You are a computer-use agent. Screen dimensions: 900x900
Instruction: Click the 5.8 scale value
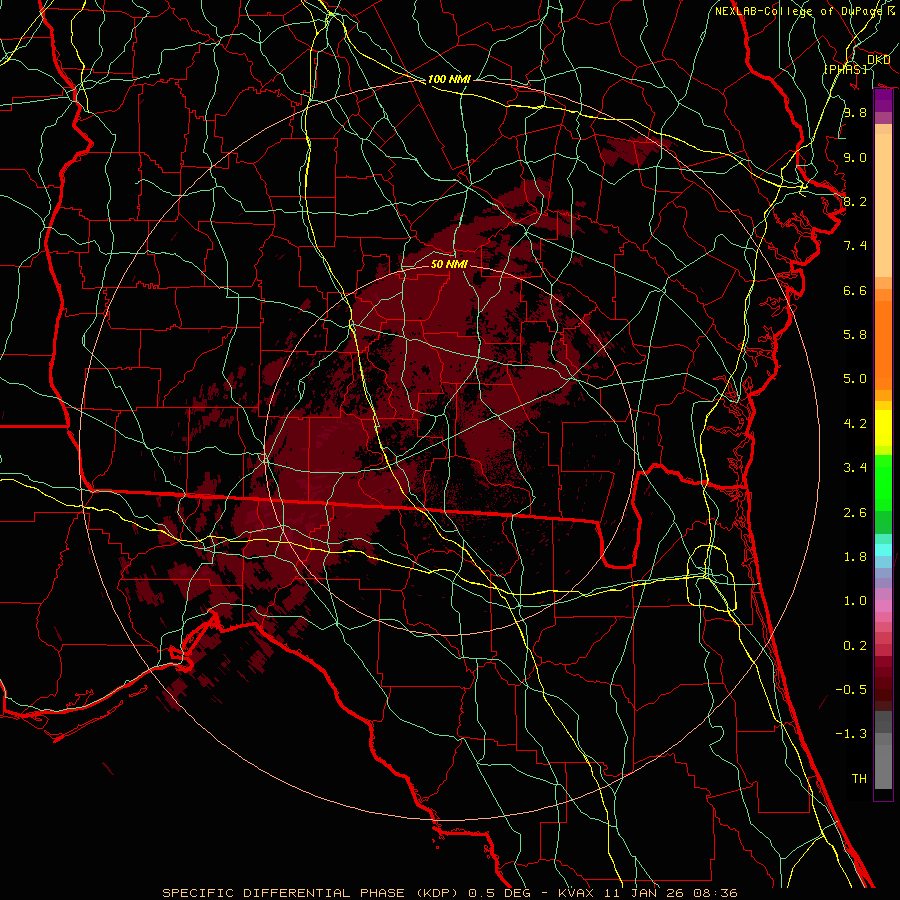point(855,335)
